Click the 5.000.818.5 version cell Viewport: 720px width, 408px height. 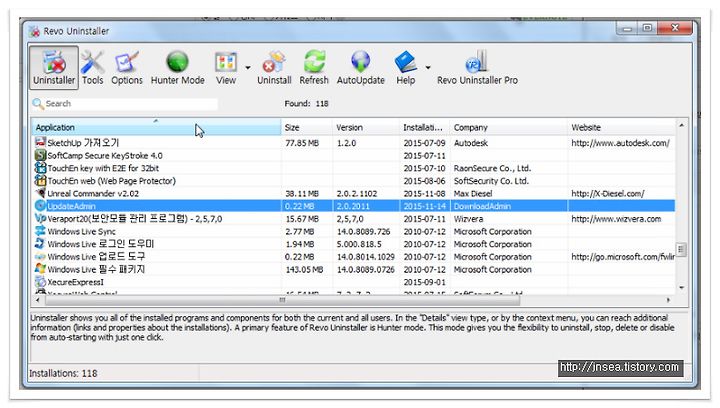359,244
